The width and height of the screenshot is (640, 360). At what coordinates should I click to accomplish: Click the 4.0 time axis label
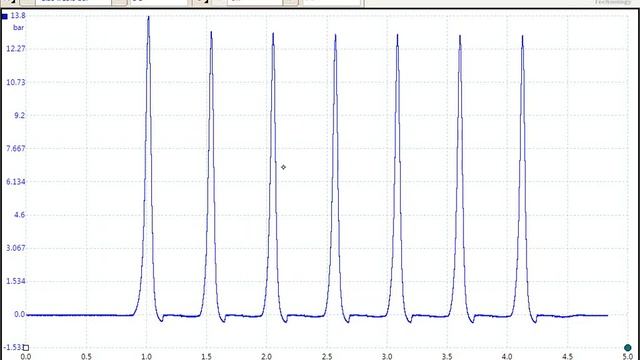(x=507, y=357)
